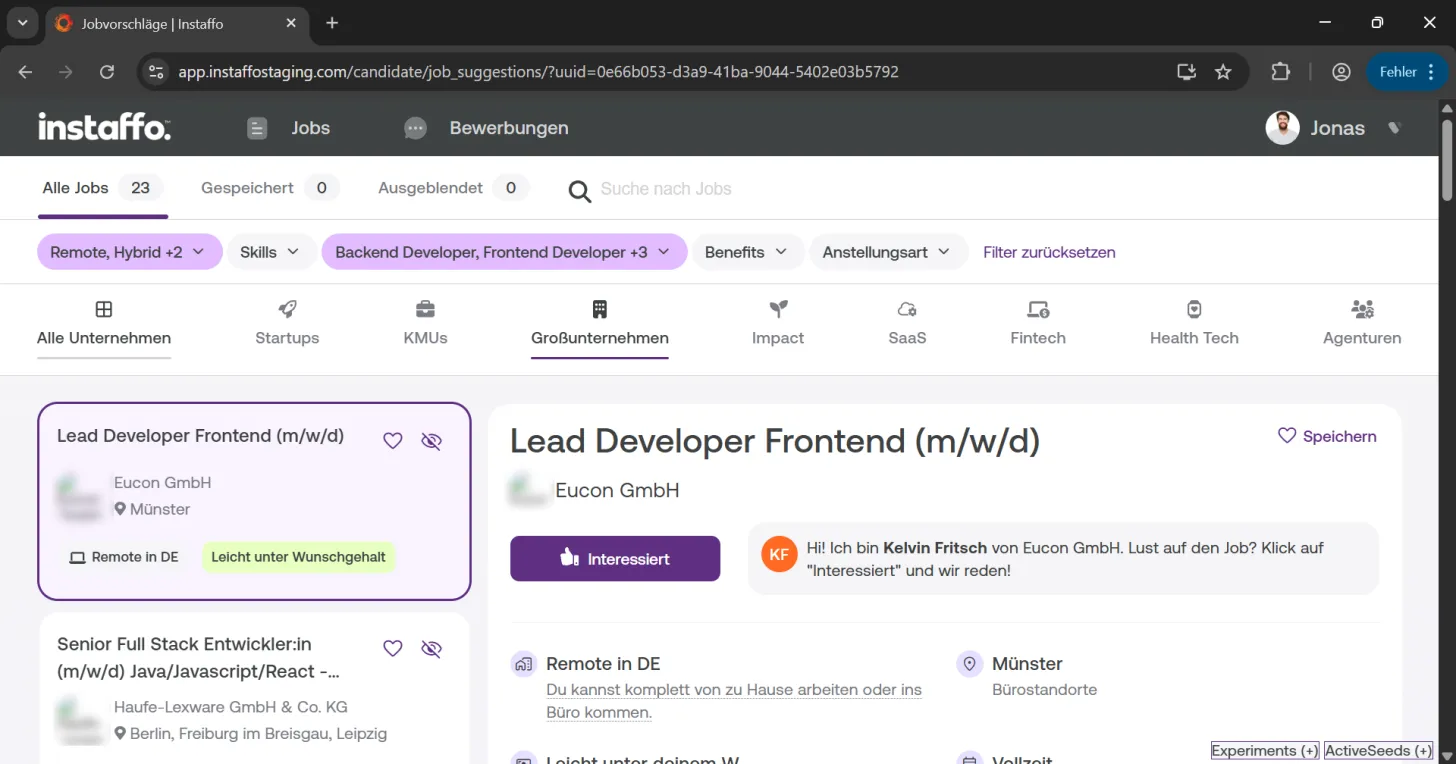
Task: Expand the Skills filter dropdown
Action: click(271, 252)
